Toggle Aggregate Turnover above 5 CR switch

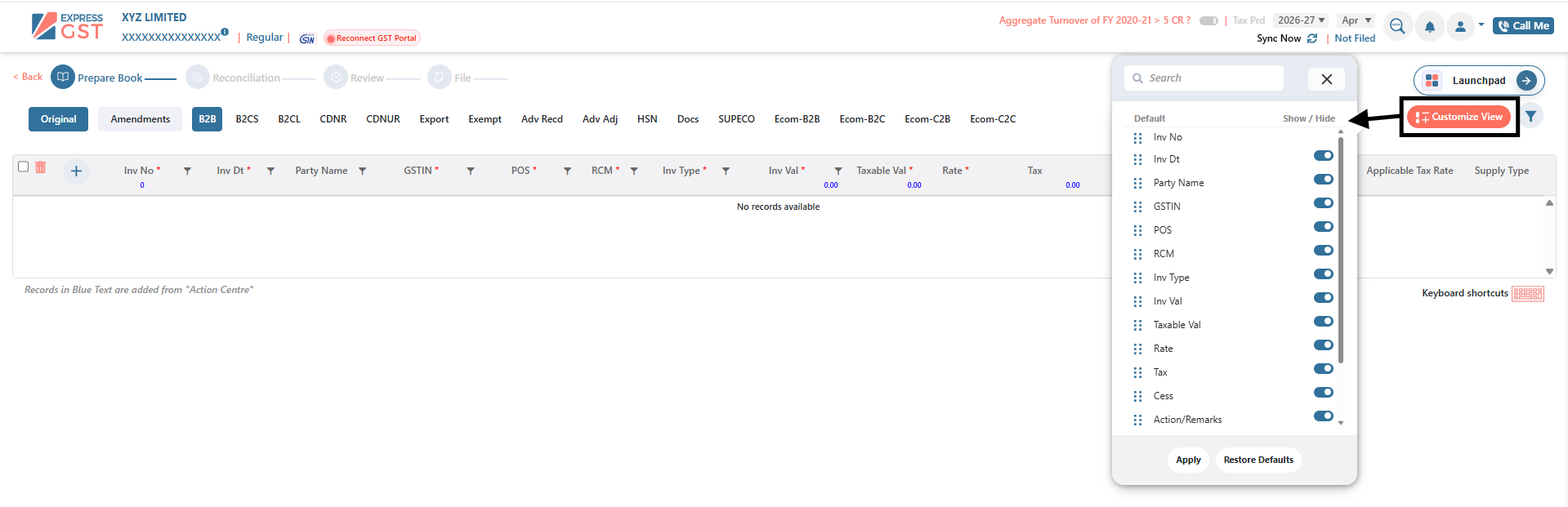point(1208,20)
